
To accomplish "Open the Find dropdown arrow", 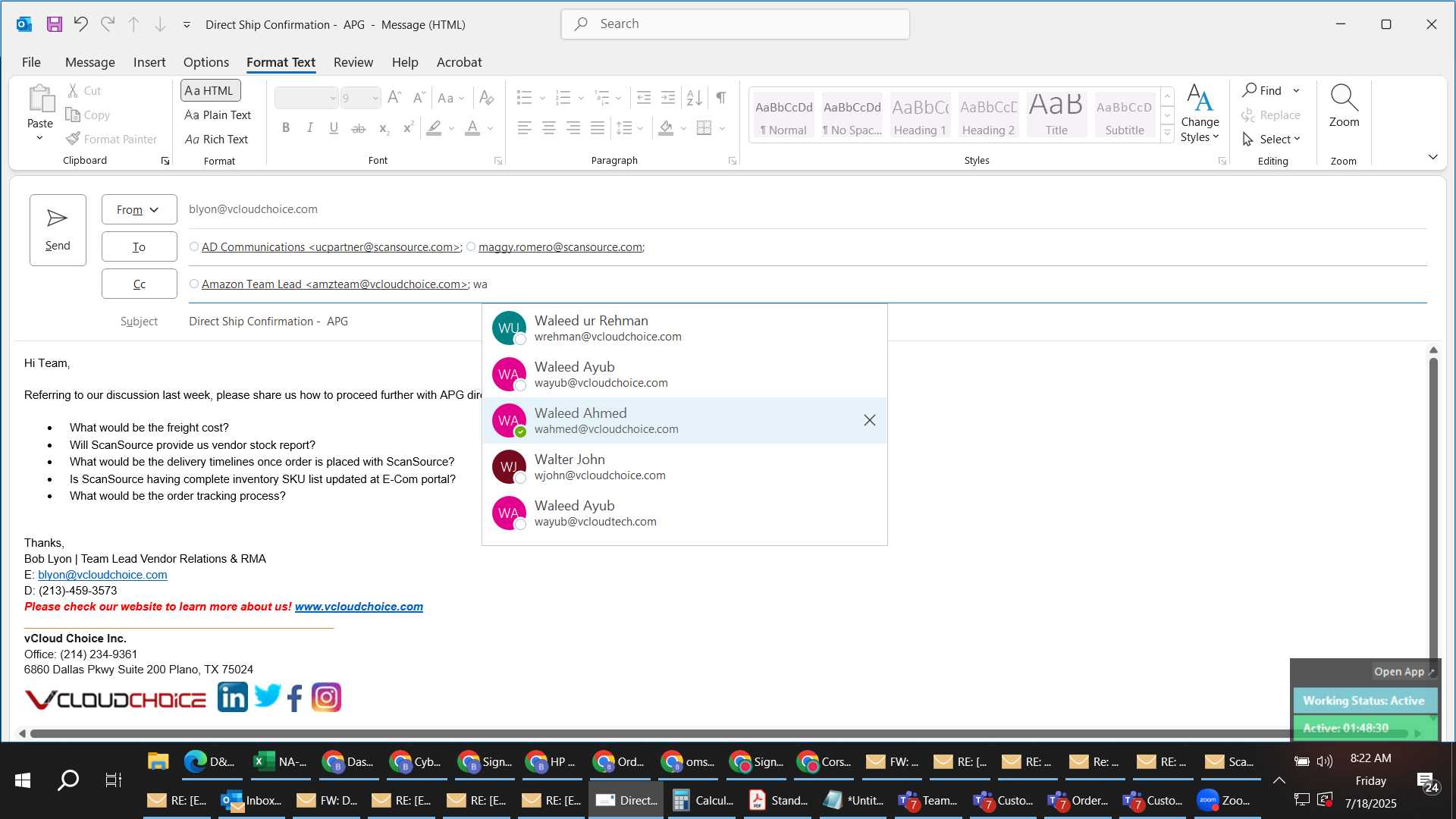I will [x=1296, y=90].
